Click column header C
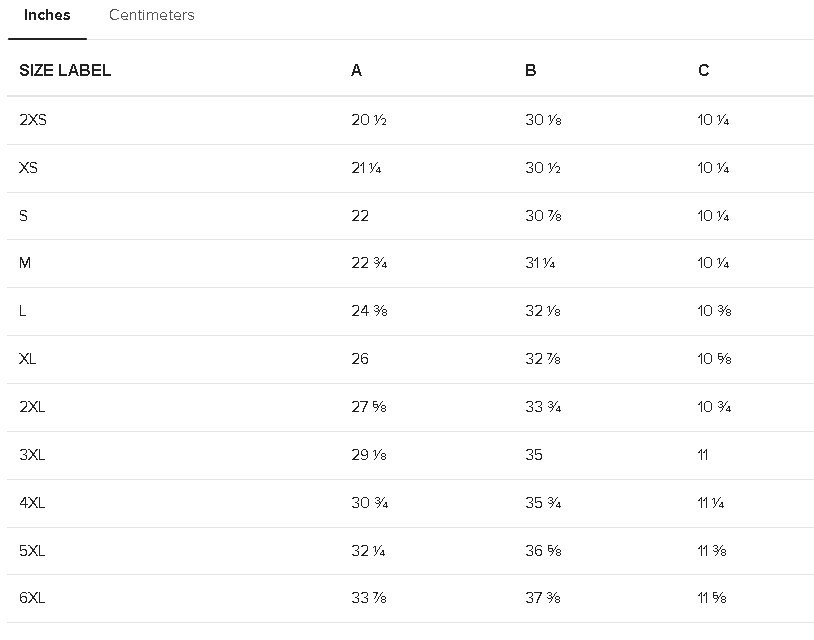Screen dimensions: 814x640 [x=703, y=71]
